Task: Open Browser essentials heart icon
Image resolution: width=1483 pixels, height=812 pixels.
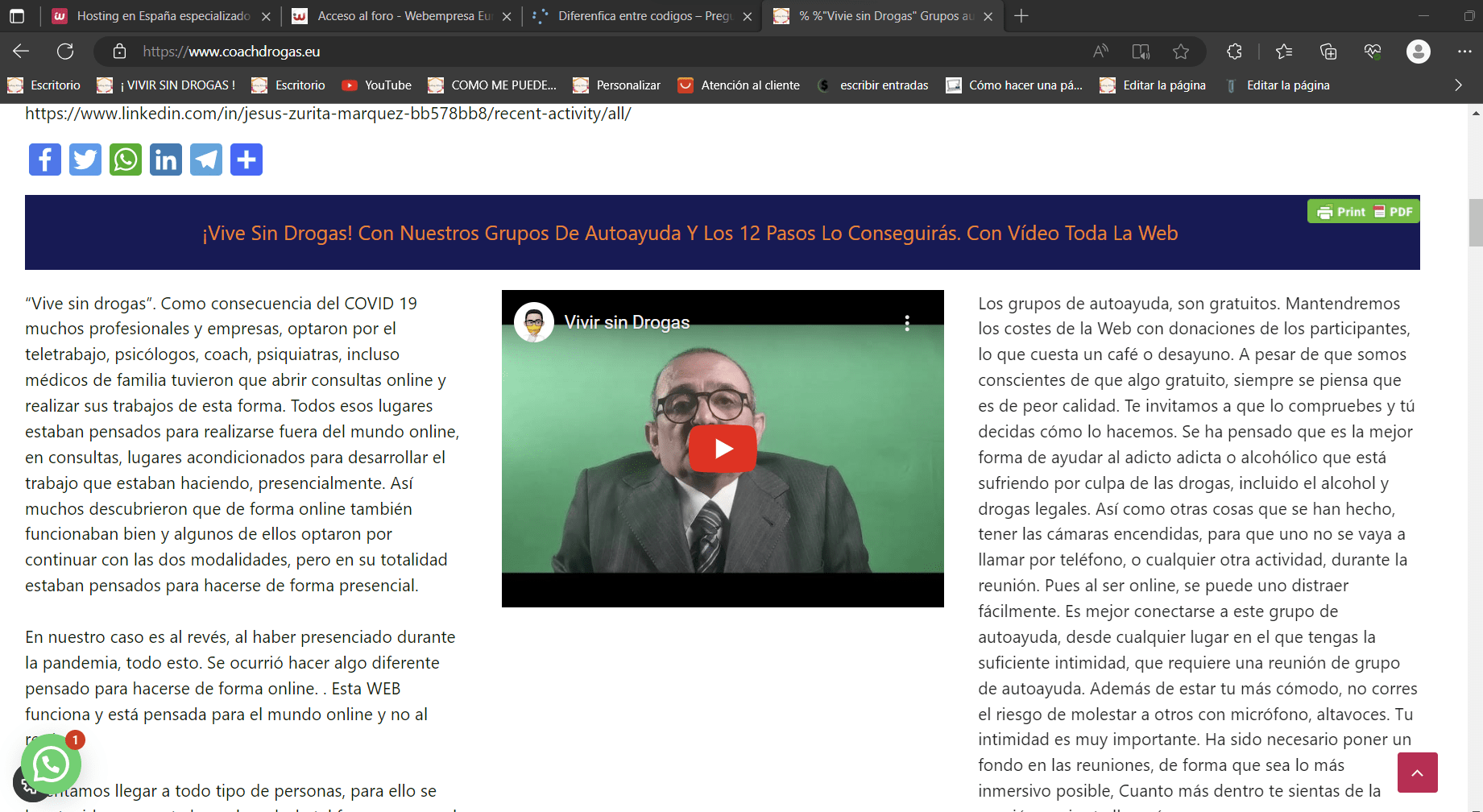Action: tap(1373, 52)
